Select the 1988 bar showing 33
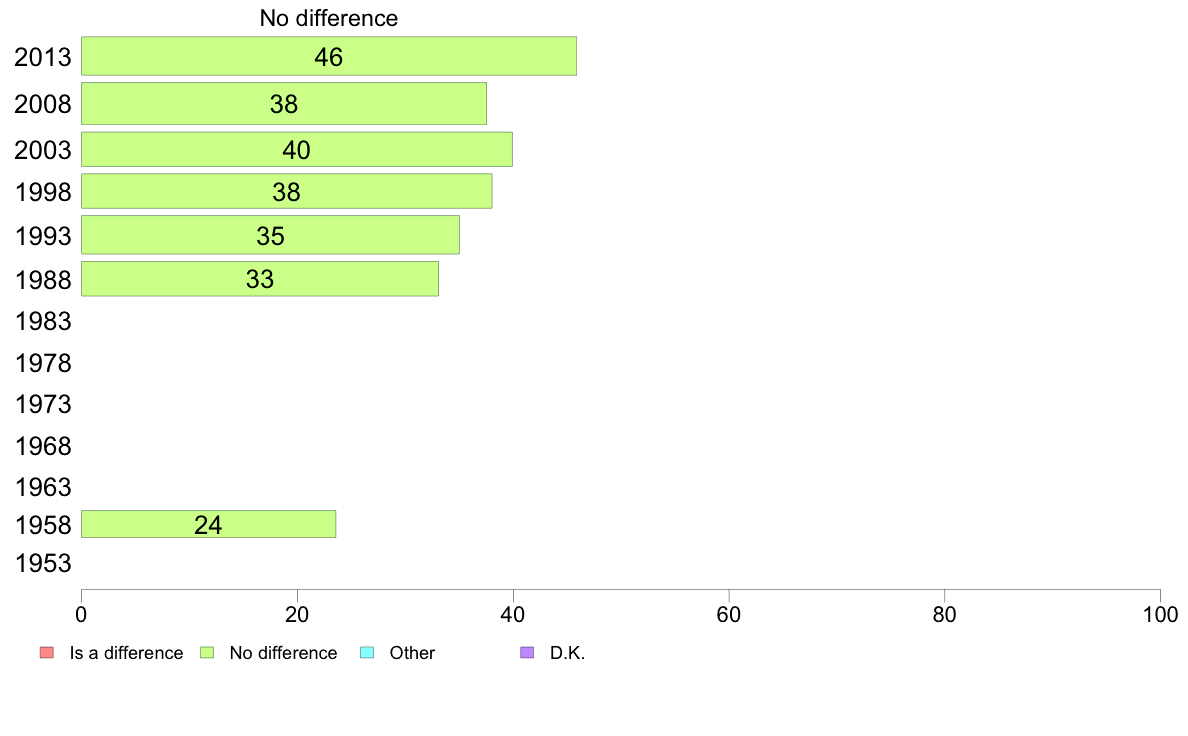 [x=260, y=279]
